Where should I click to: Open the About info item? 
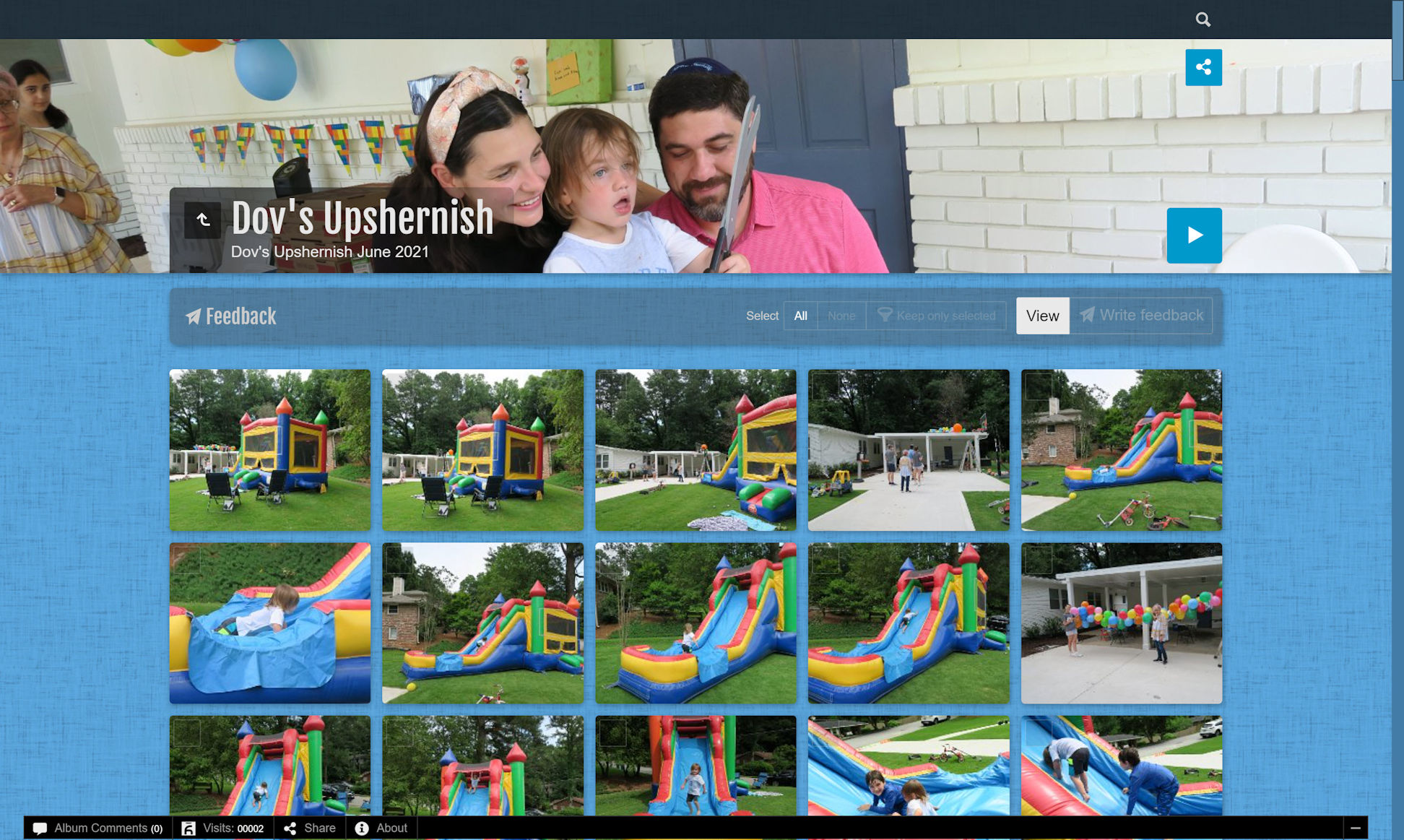(x=382, y=828)
